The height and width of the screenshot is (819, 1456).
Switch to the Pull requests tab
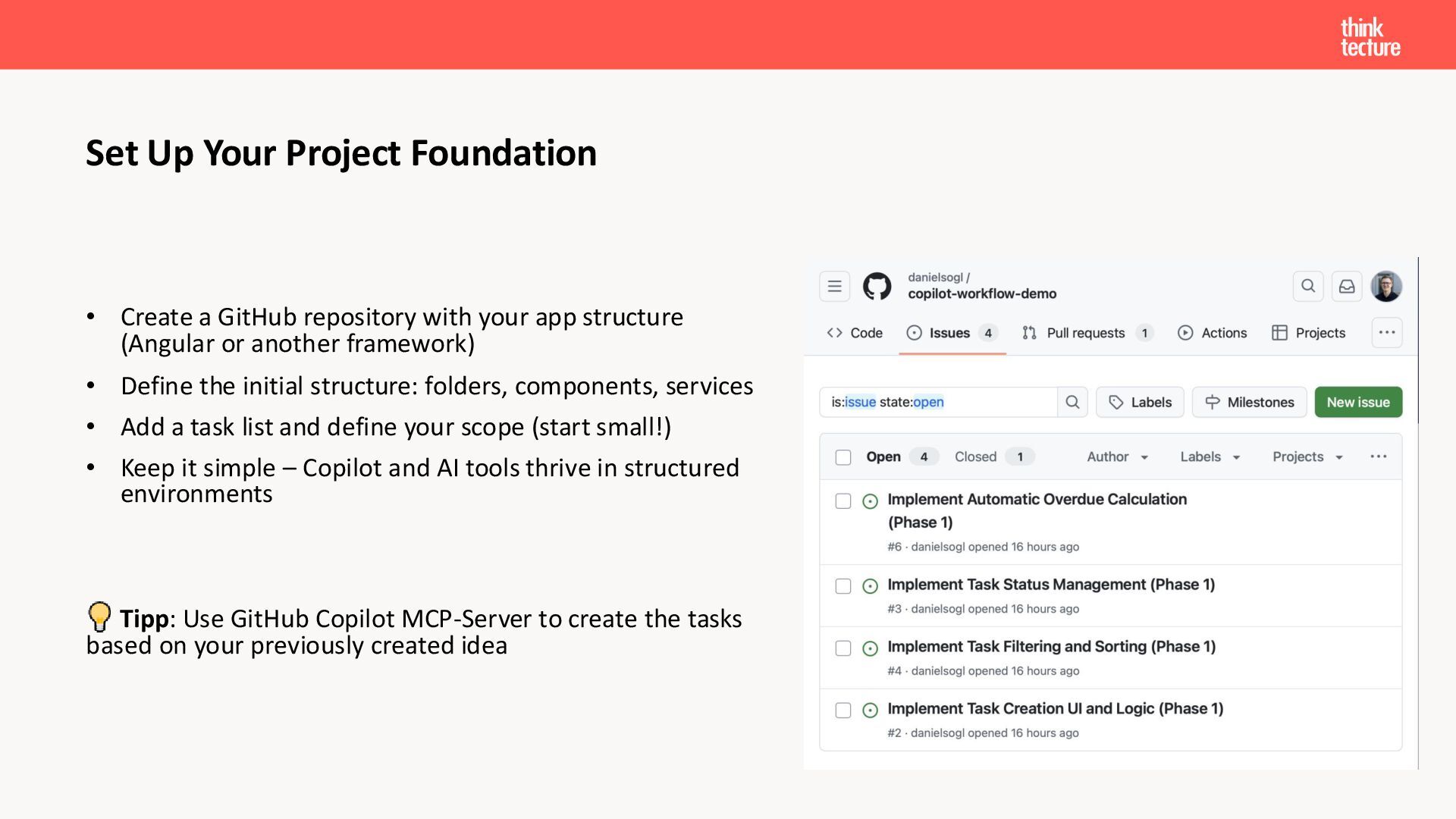[1085, 333]
